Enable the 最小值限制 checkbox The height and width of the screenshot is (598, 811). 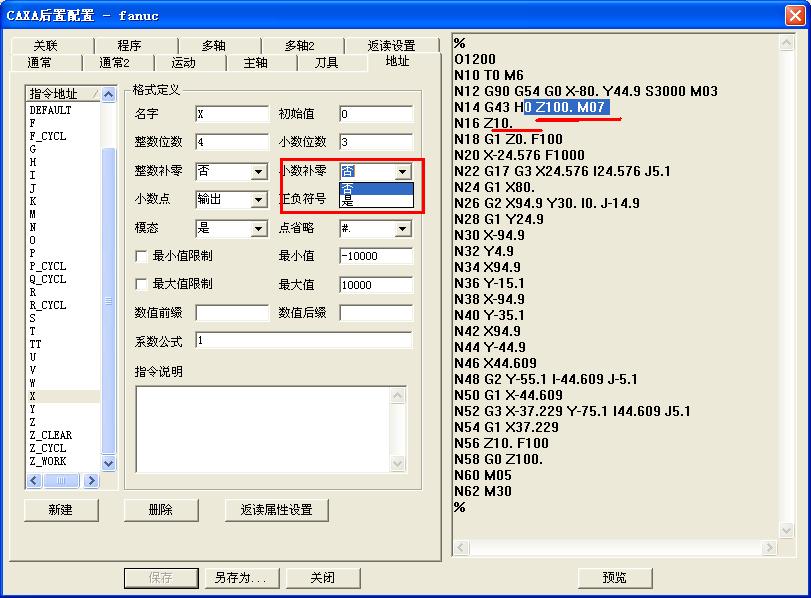(141, 256)
